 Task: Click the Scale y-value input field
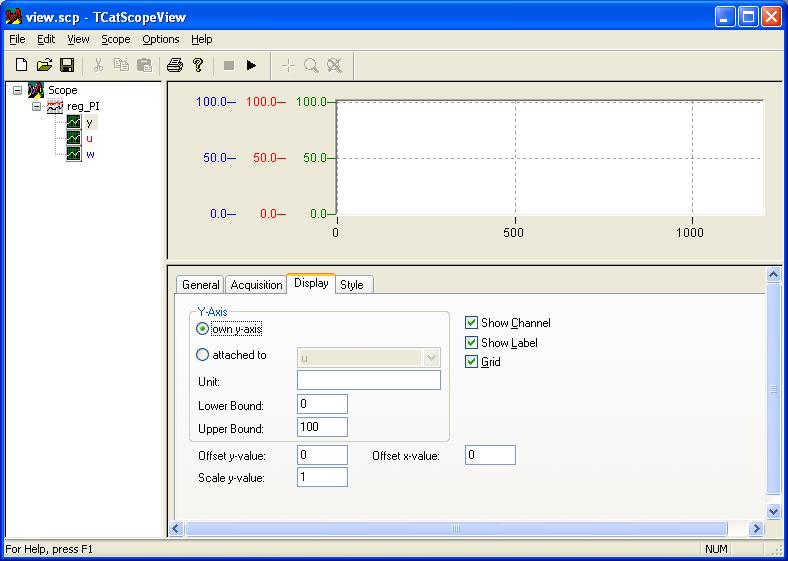pyautogui.click(x=322, y=477)
